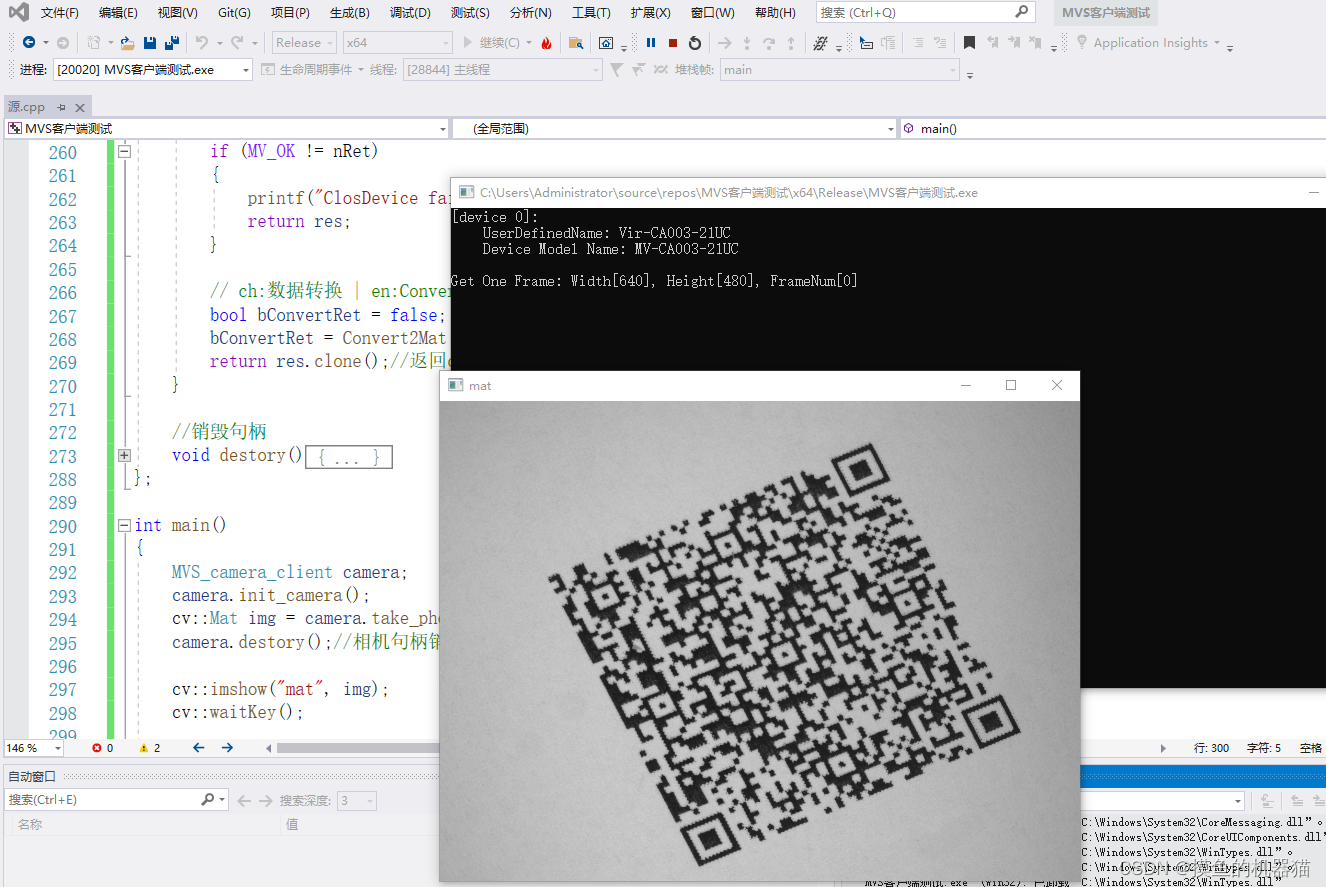The width and height of the screenshot is (1326, 887).
Task: Stop debugging with red square button
Action: [x=673, y=43]
